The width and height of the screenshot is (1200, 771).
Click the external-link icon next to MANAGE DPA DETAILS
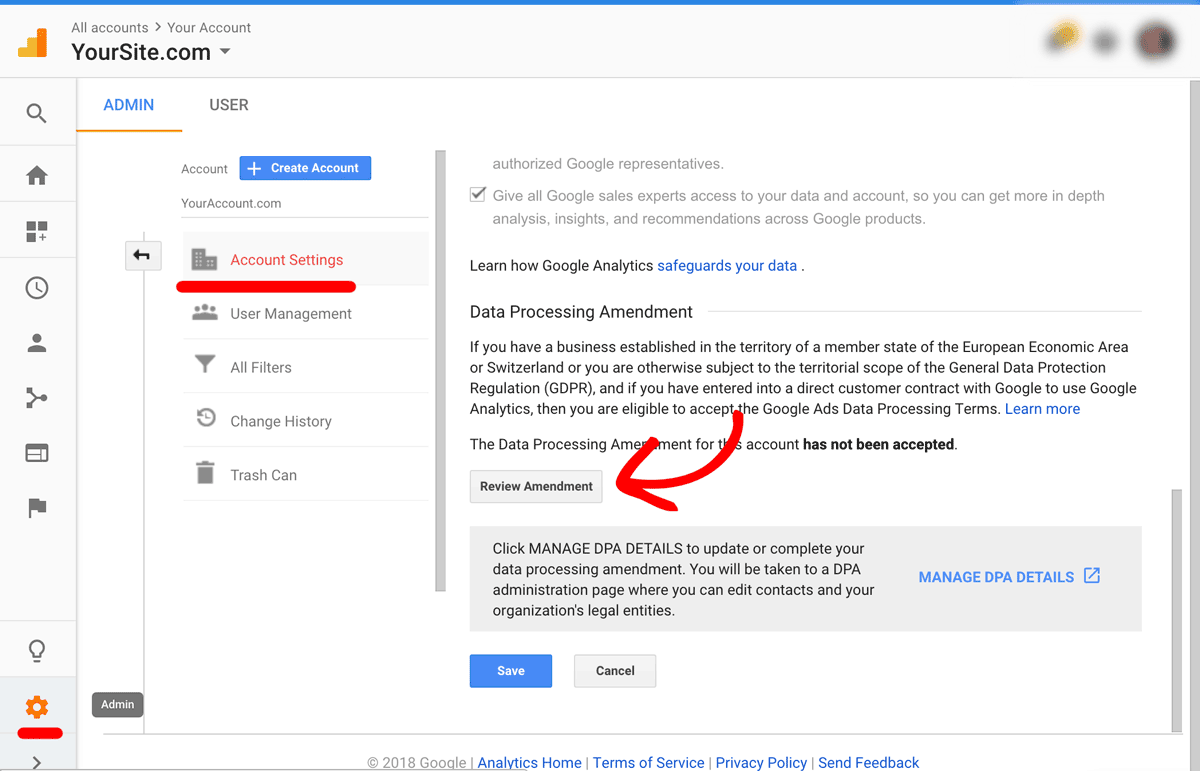click(x=1092, y=576)
